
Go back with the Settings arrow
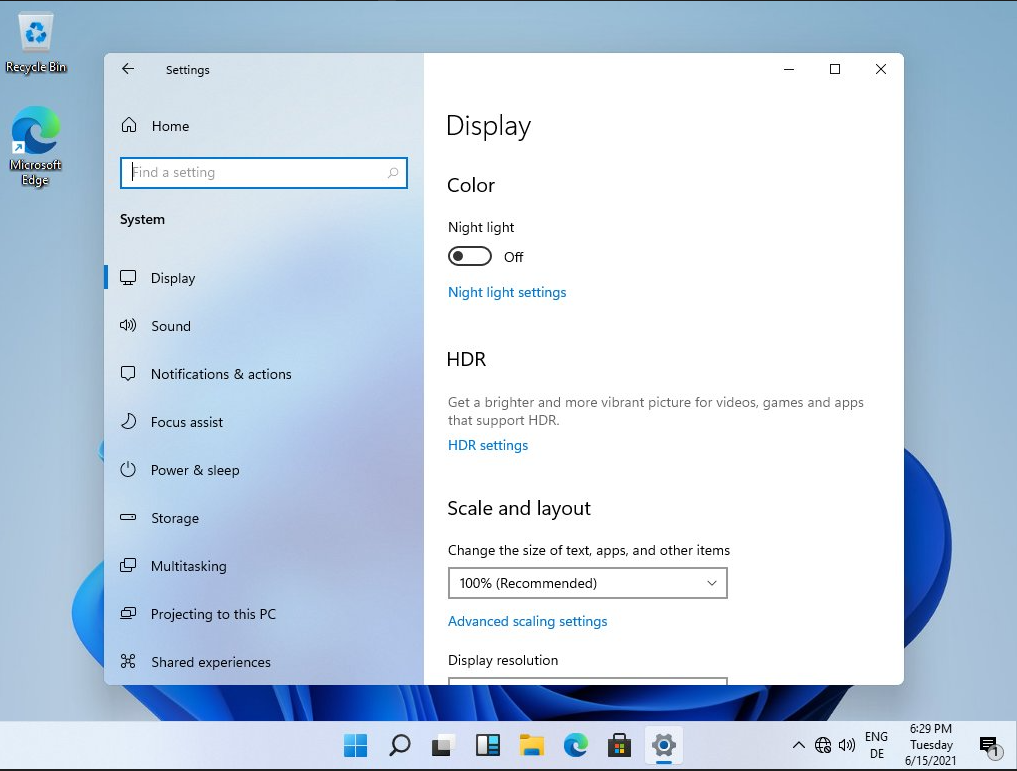(128, 69)
